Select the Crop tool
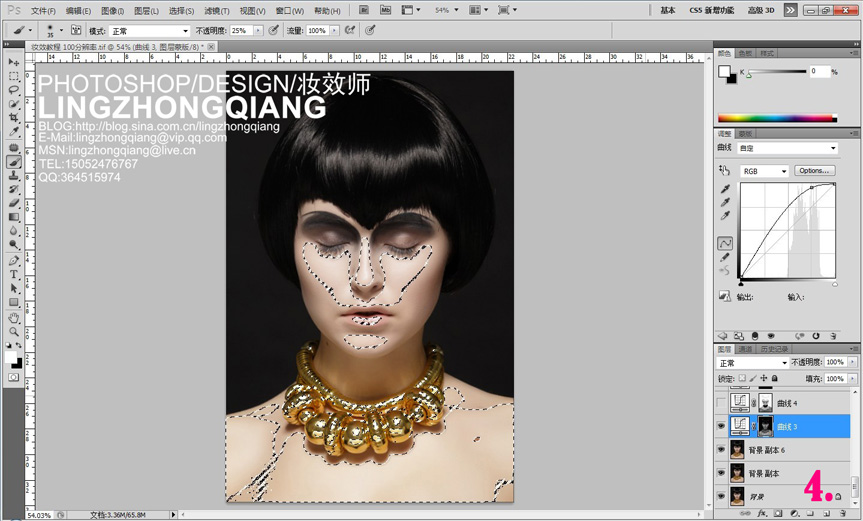 click(13, 117)
